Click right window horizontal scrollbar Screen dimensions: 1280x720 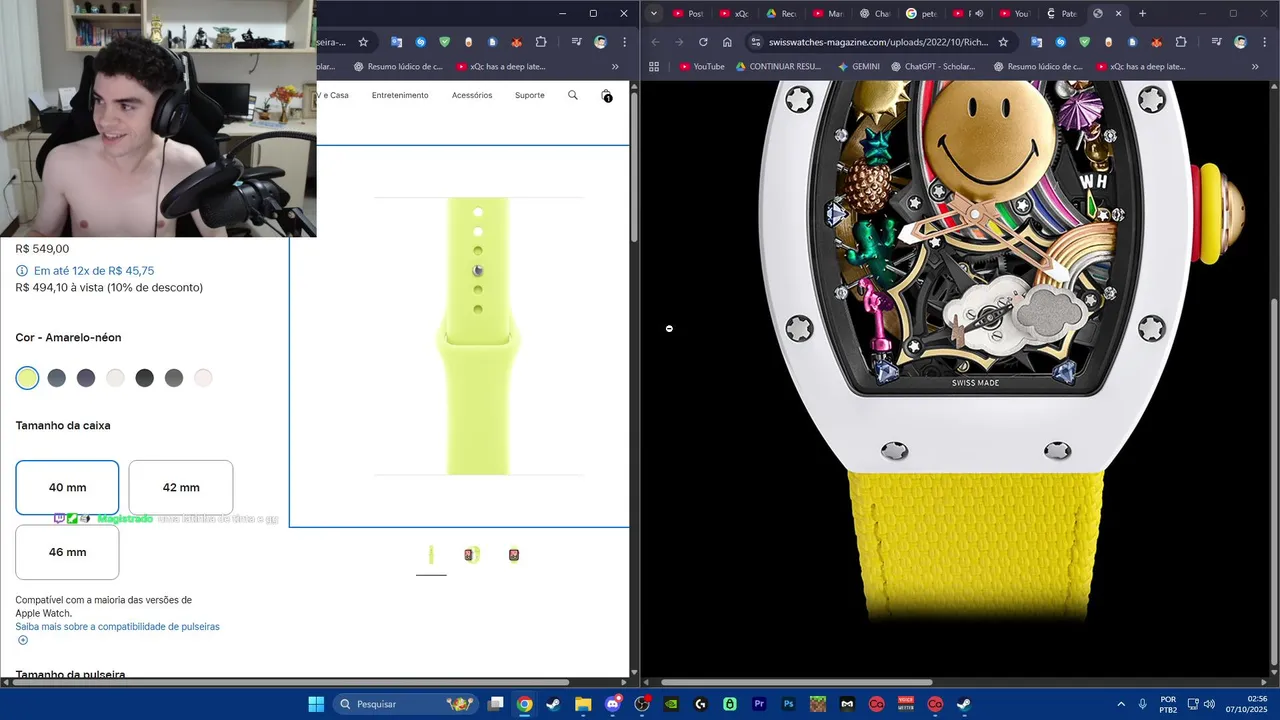click(797, 682)
